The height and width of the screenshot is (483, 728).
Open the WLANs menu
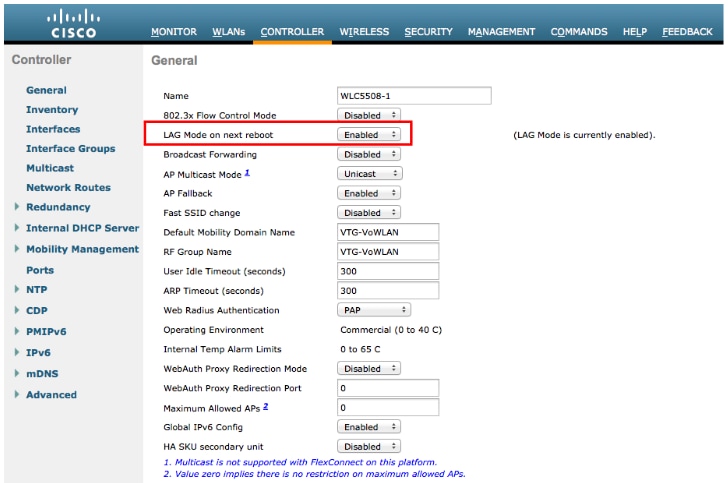(228, 32)
